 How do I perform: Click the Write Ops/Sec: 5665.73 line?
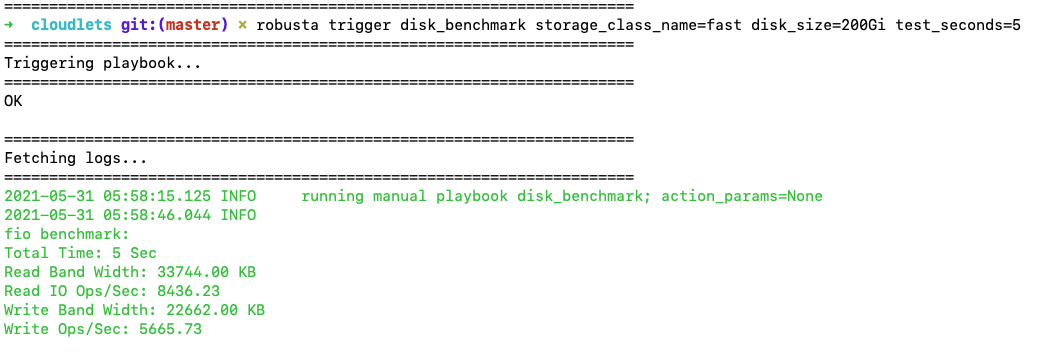(102, 329)
